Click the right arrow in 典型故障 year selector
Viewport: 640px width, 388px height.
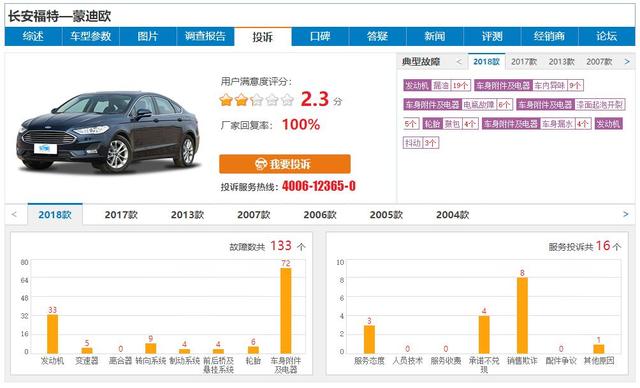click(627, 62)
